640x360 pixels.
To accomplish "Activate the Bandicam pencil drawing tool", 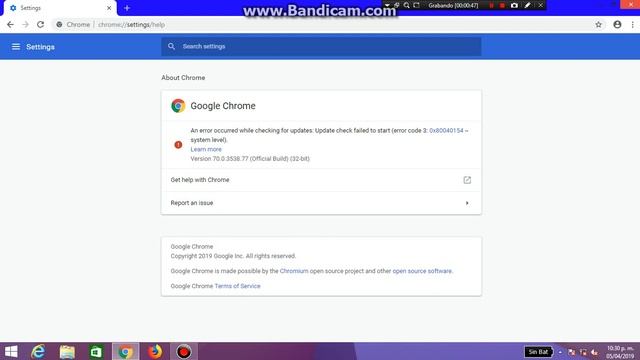I will [x=528, y=5].
